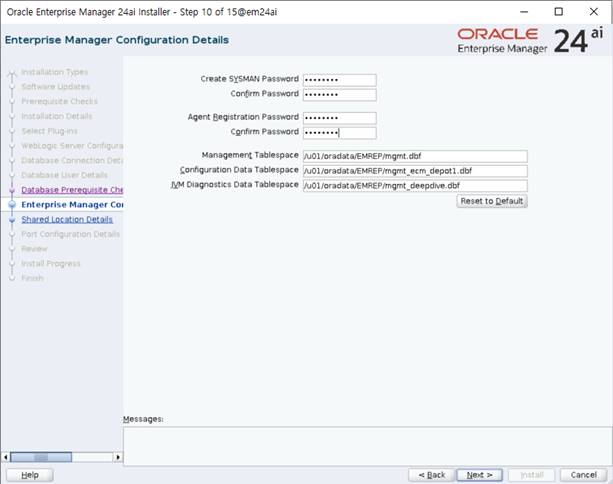Close the installer window
The image size is (613, 484).
pos(593,12)
